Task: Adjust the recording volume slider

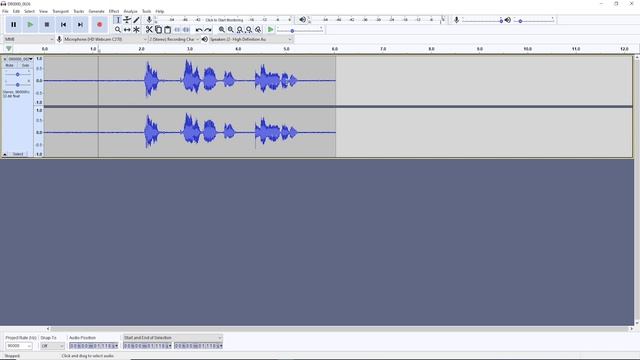Action: pyautogui.click(x=482, y=20)
